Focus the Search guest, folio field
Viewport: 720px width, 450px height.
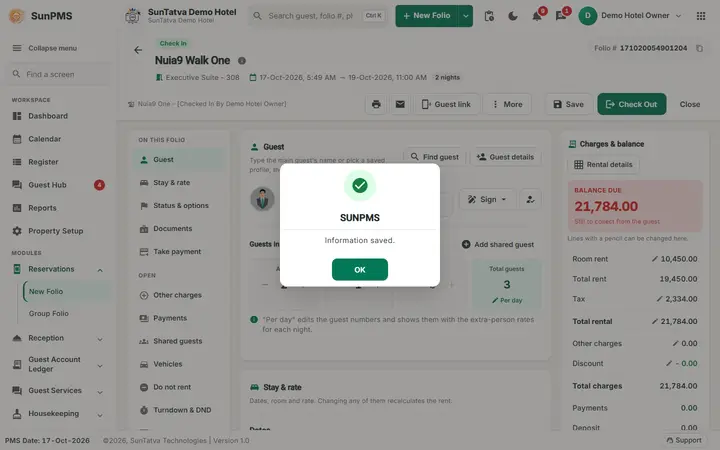pyautogui.click(x=318, y=16)
